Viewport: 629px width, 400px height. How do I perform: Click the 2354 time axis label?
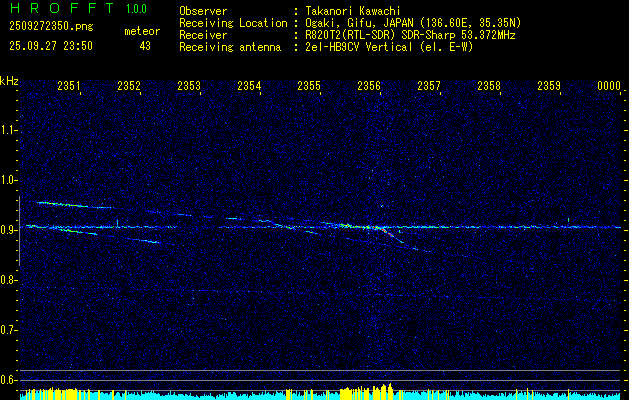[249, 85]
